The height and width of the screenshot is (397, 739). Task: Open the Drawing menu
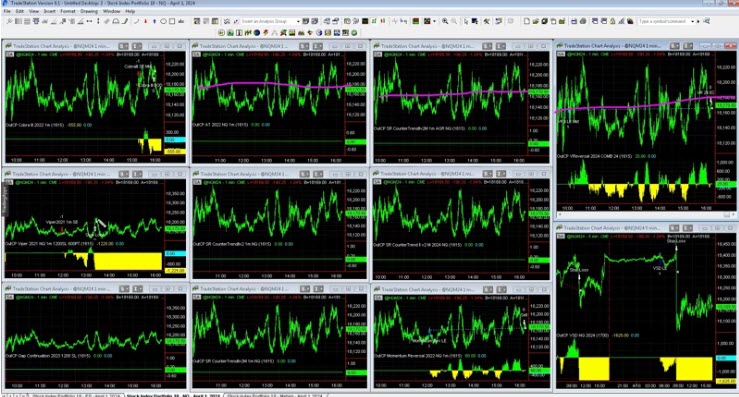pos(89,11)
